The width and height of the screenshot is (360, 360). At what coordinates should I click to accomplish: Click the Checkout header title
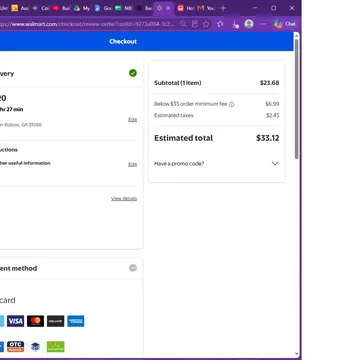pos(123,42)
